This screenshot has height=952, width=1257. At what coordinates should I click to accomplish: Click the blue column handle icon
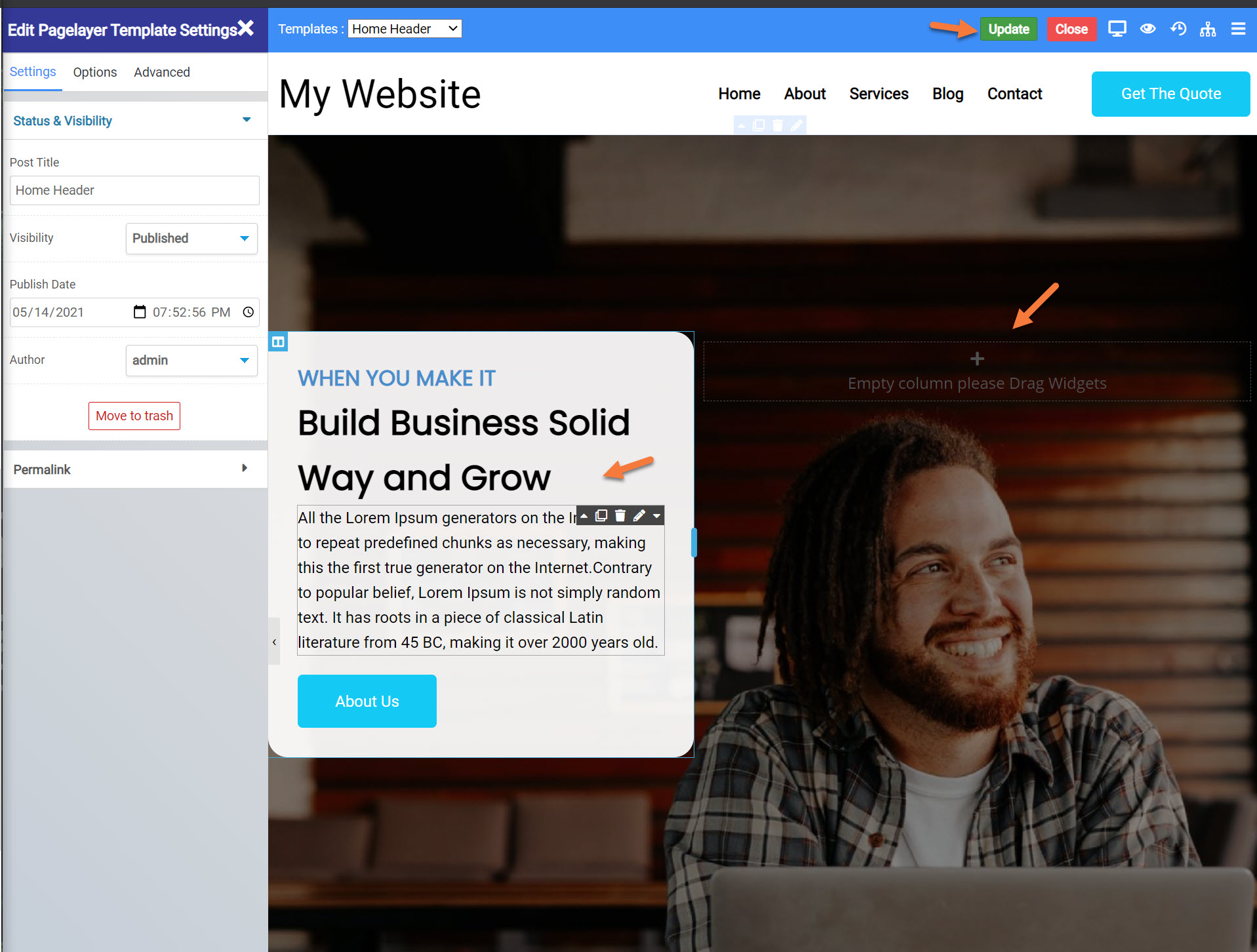click(x=278, y=342)
